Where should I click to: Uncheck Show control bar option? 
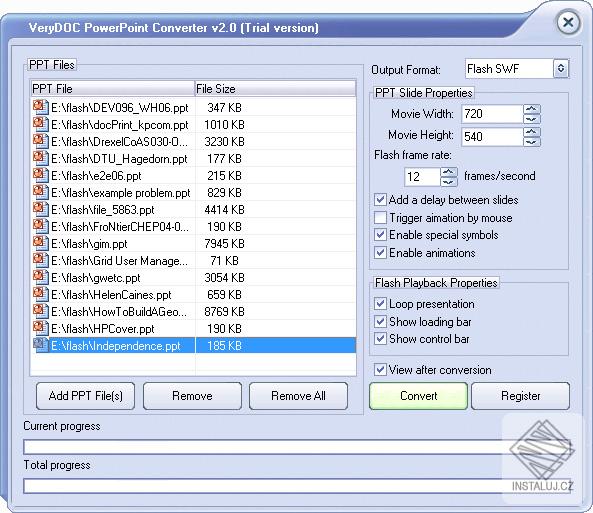[x=380, y=339]
